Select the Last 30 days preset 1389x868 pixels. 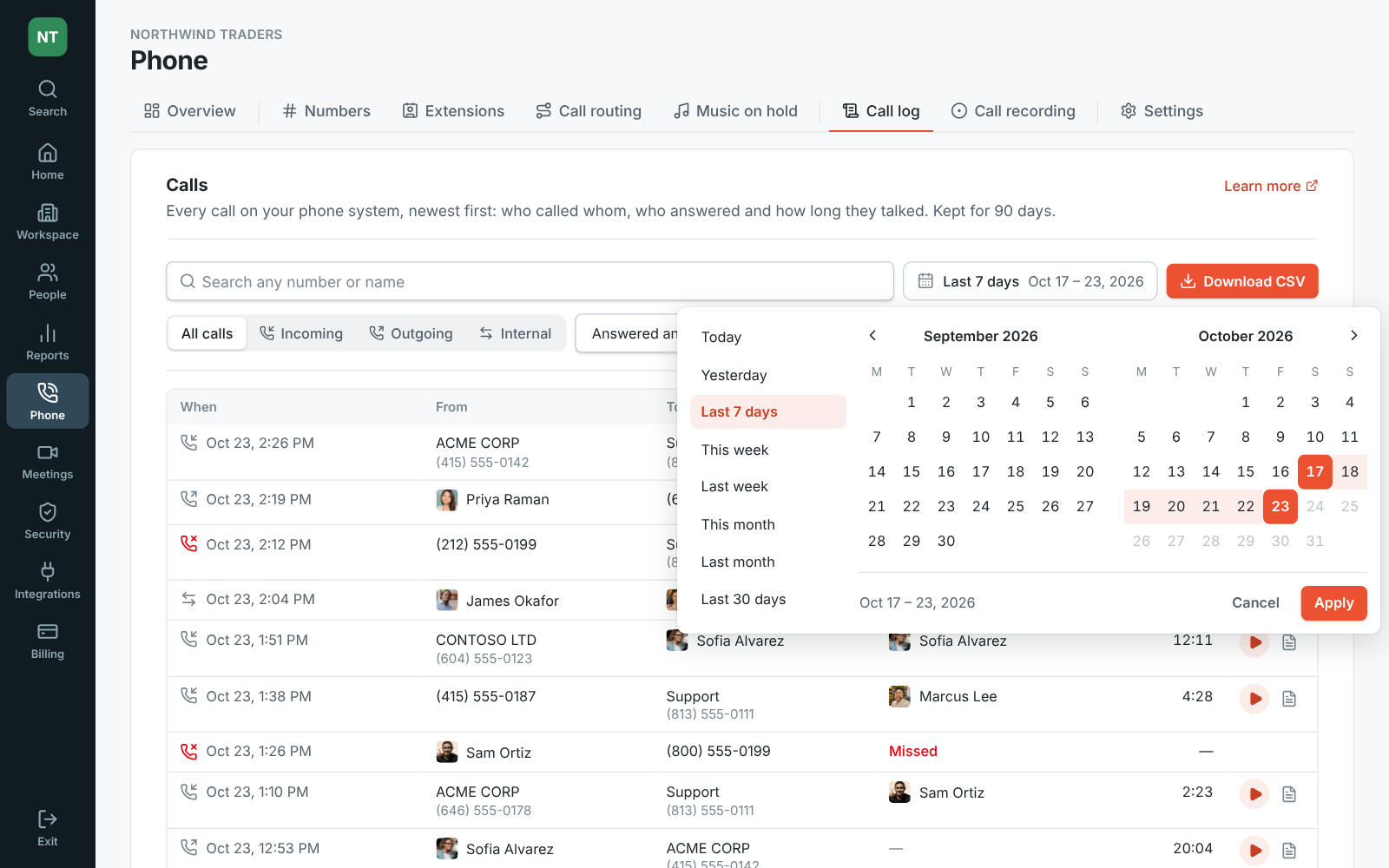point(768,599)
